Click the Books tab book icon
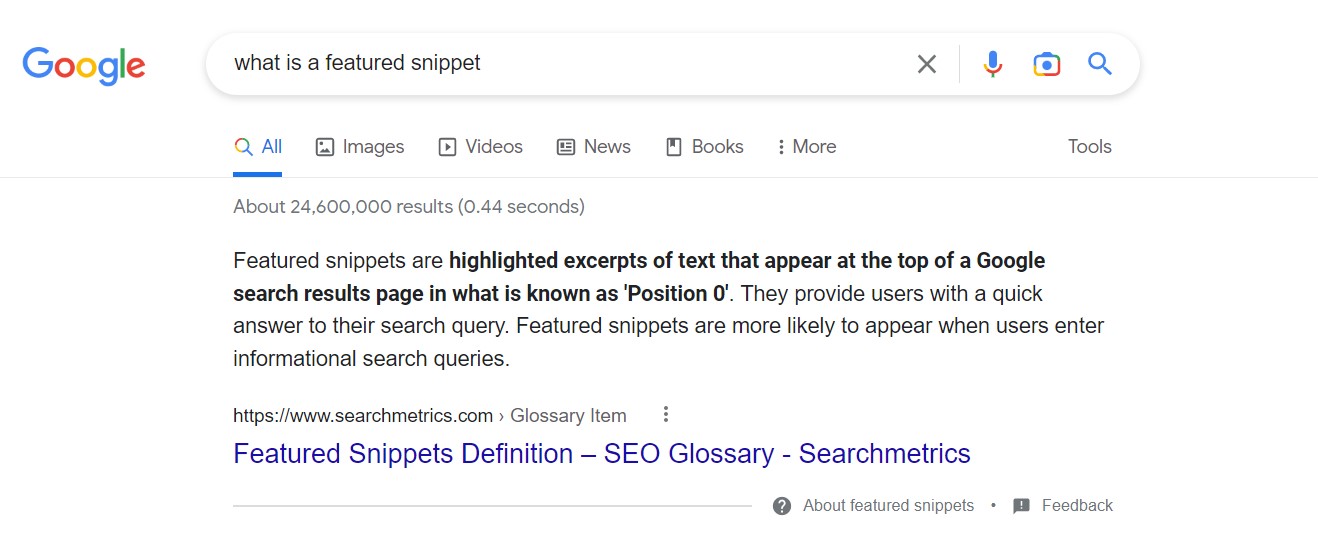Screen dimensions: 1318x553 674,147
